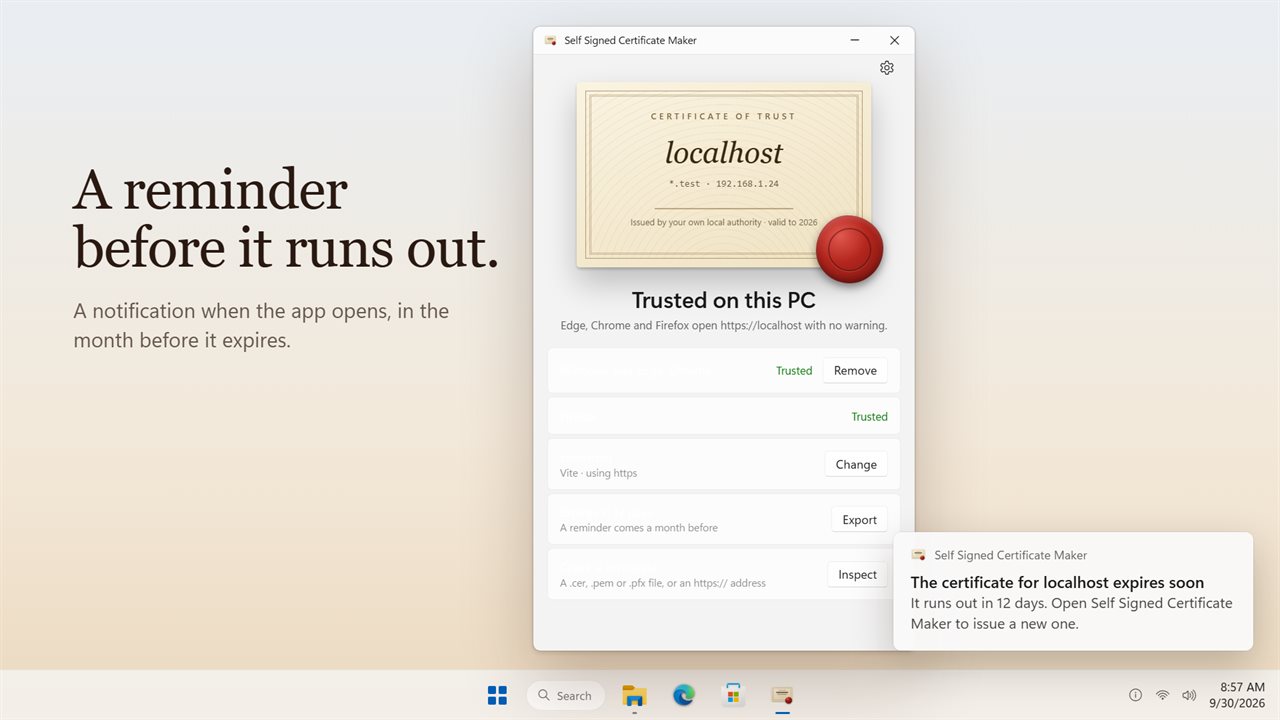Click the localhost certificate card
Image resolution: width=1280 pixels, height=720 pixels.
click(x=724, y=175)
